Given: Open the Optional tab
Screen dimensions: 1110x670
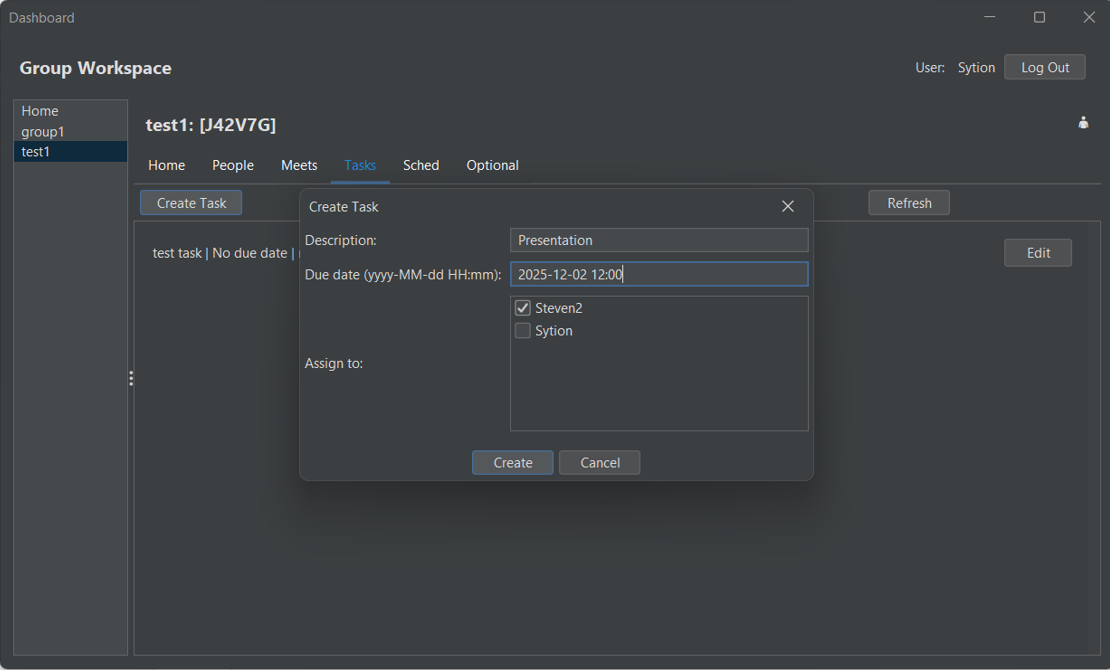Looking at the screenshot, I should [x=492, y=165].
